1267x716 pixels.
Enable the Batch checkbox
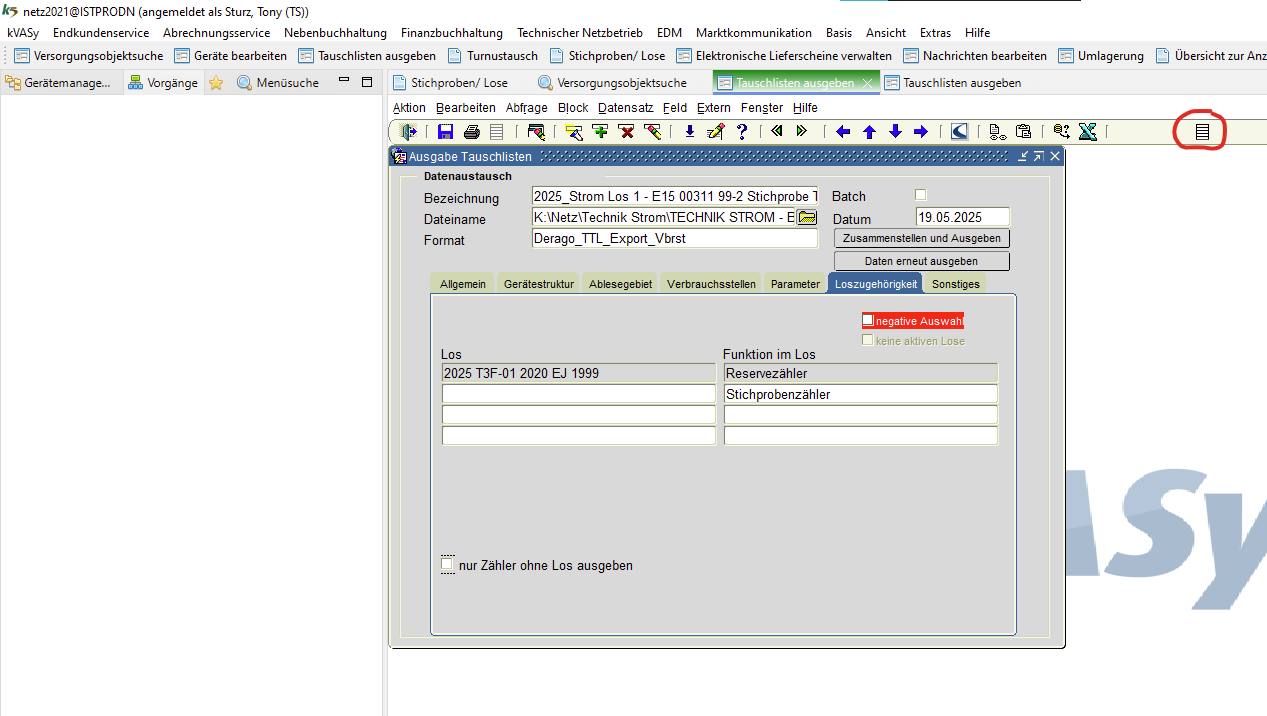coord(921,195)
